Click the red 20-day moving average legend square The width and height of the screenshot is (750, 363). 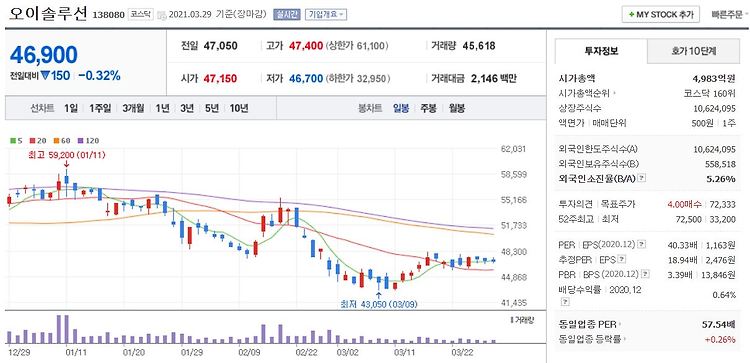(x=33, y=141)
